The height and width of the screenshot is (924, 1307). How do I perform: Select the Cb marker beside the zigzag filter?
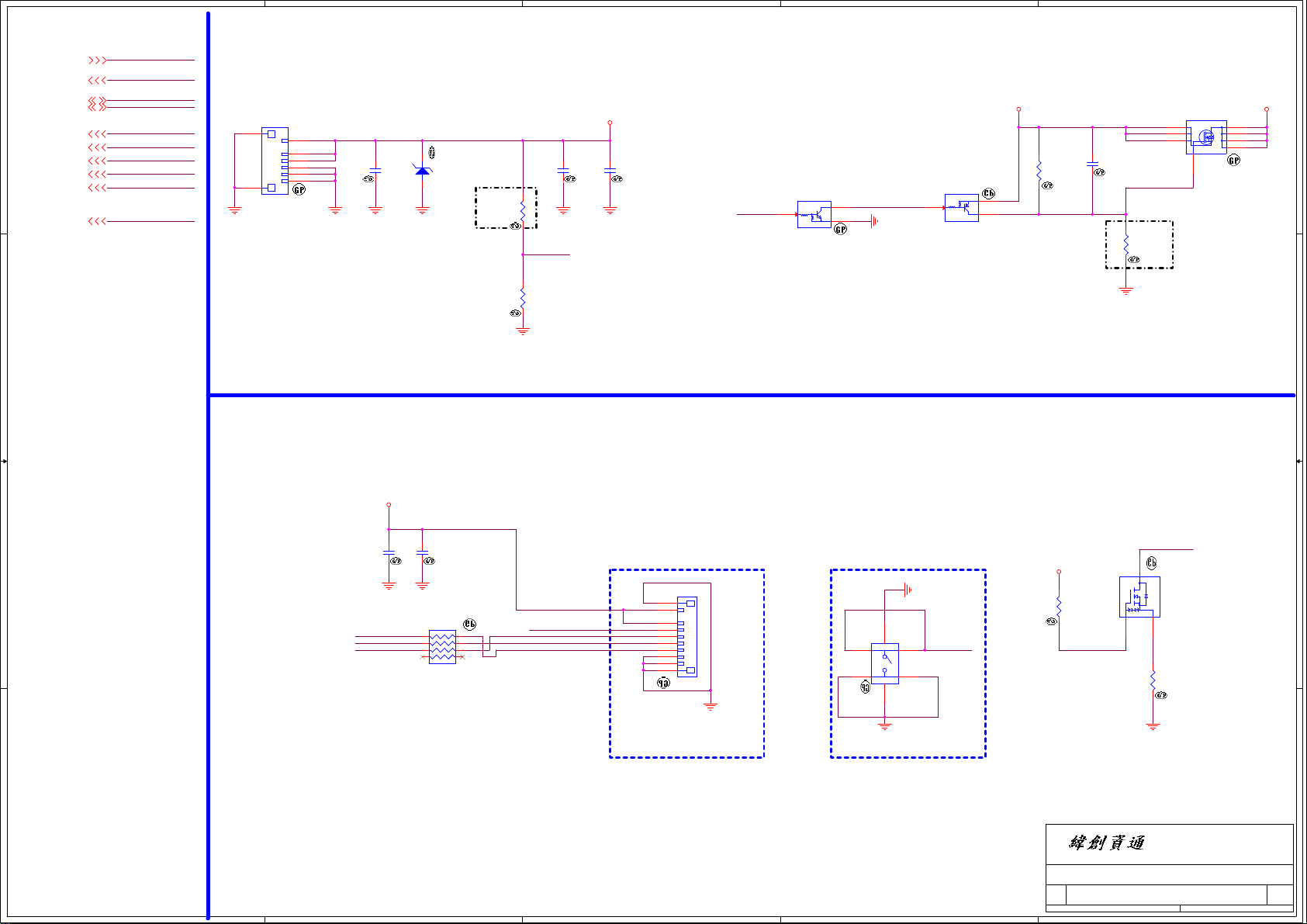[469, 624]
